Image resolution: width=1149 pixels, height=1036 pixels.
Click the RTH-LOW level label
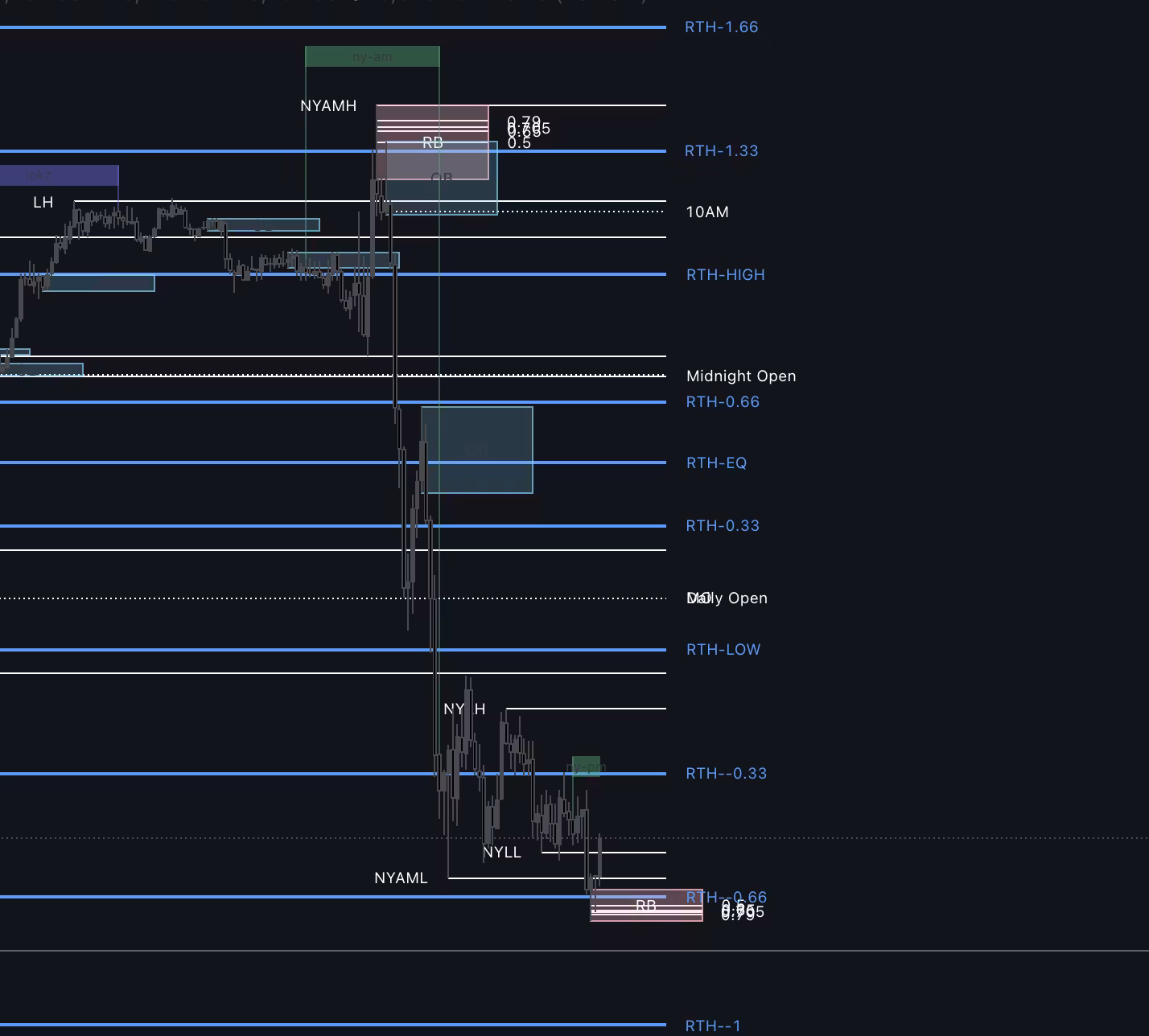(723, 650)
